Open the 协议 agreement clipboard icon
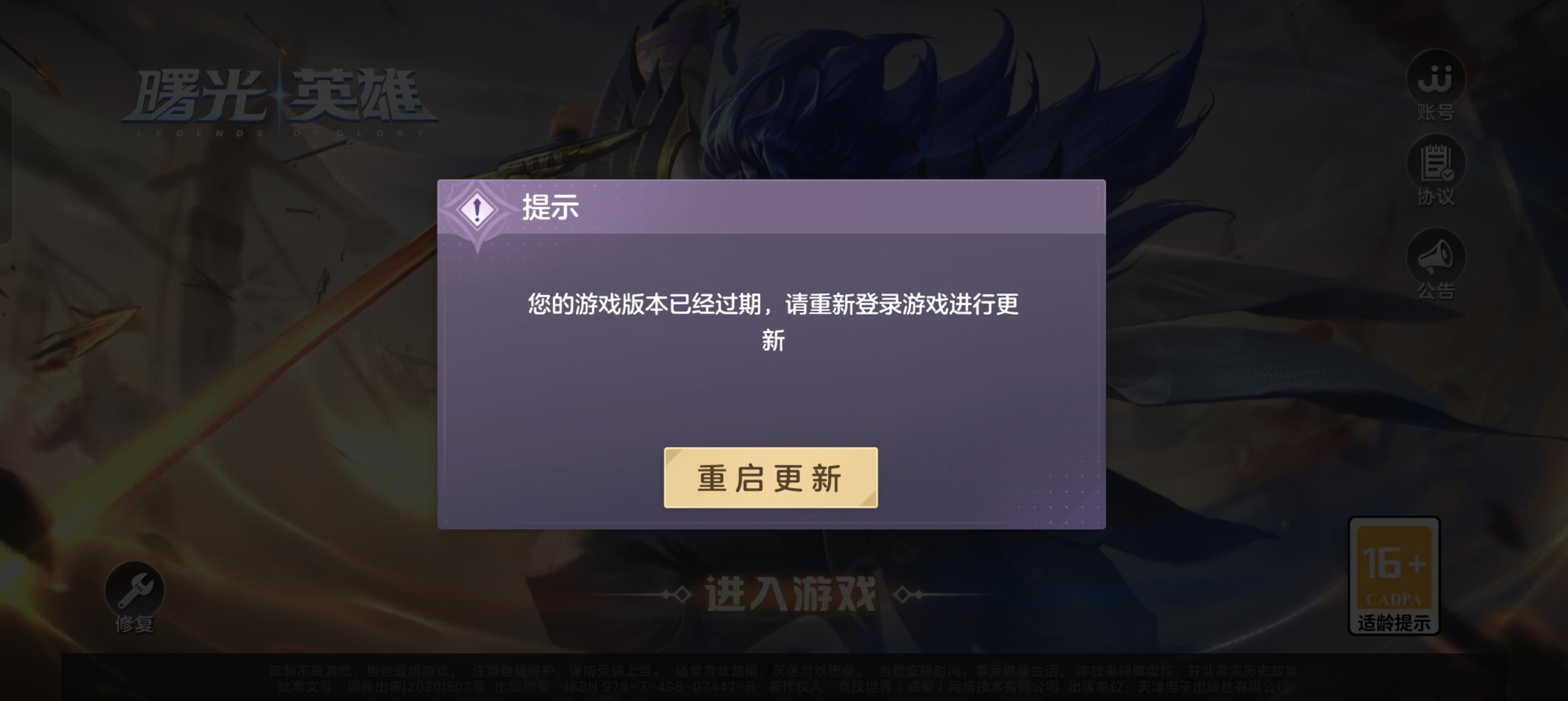 1436,163
